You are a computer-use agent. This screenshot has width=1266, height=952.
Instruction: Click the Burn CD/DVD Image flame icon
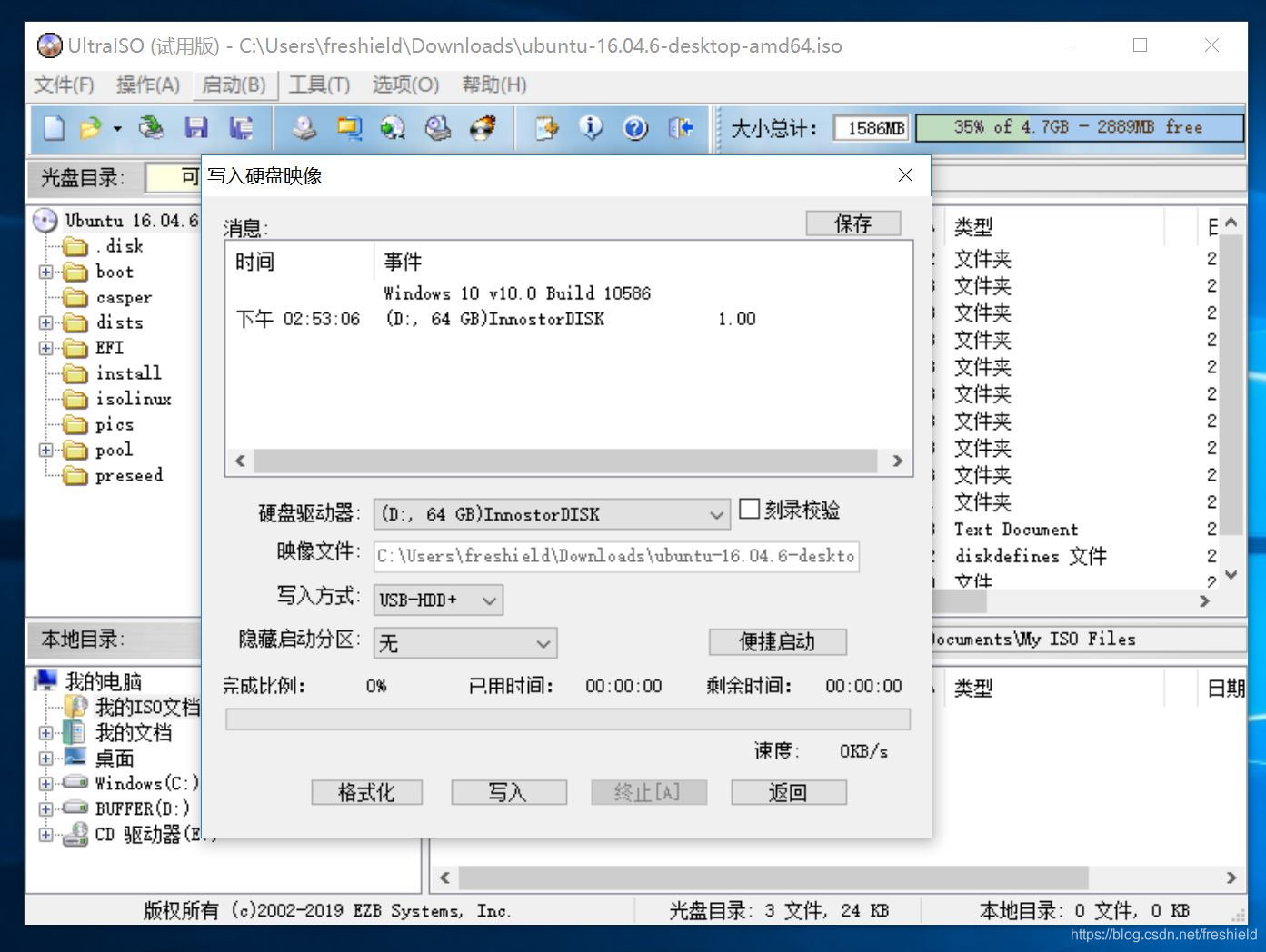pos(483,128)
